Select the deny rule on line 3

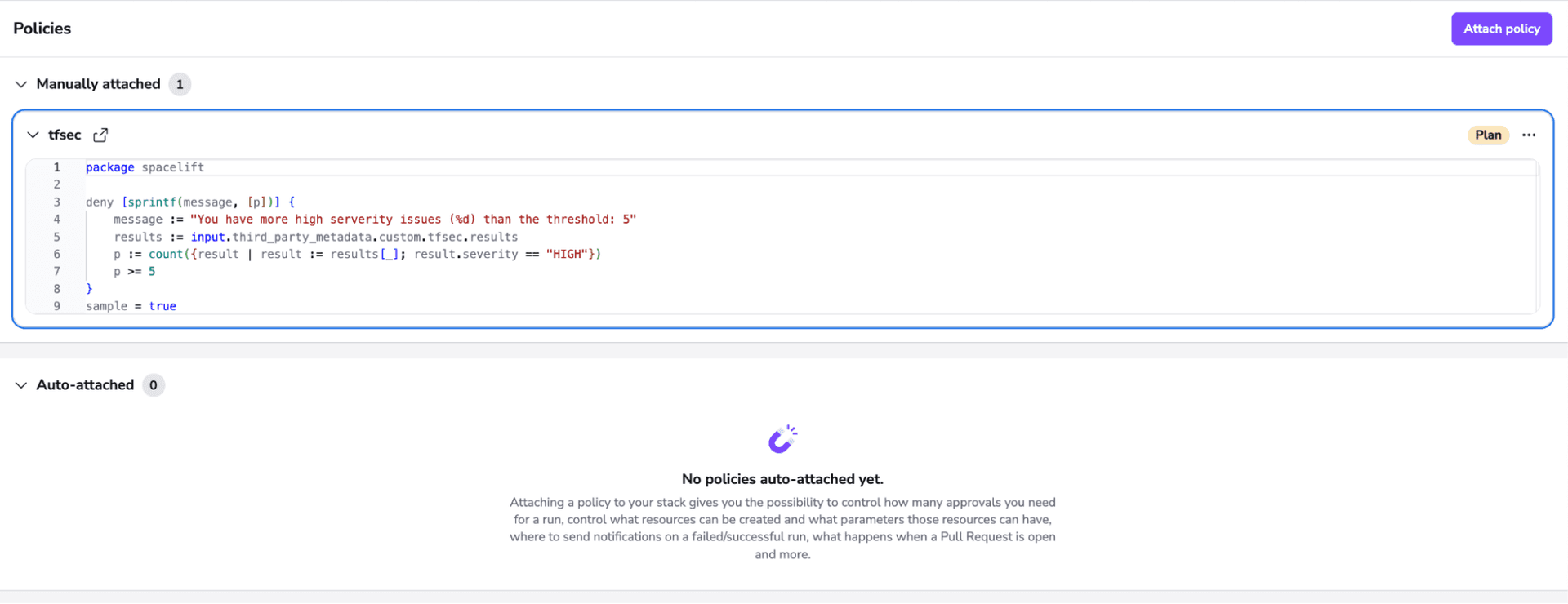click(99, 202)
